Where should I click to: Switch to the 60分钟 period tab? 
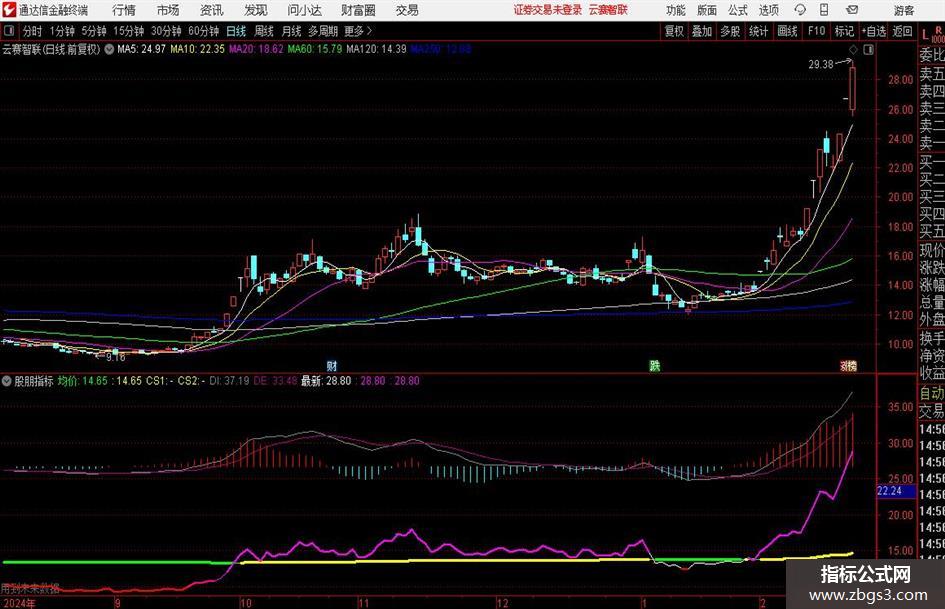pyautogui.click(x=204, y=31)
